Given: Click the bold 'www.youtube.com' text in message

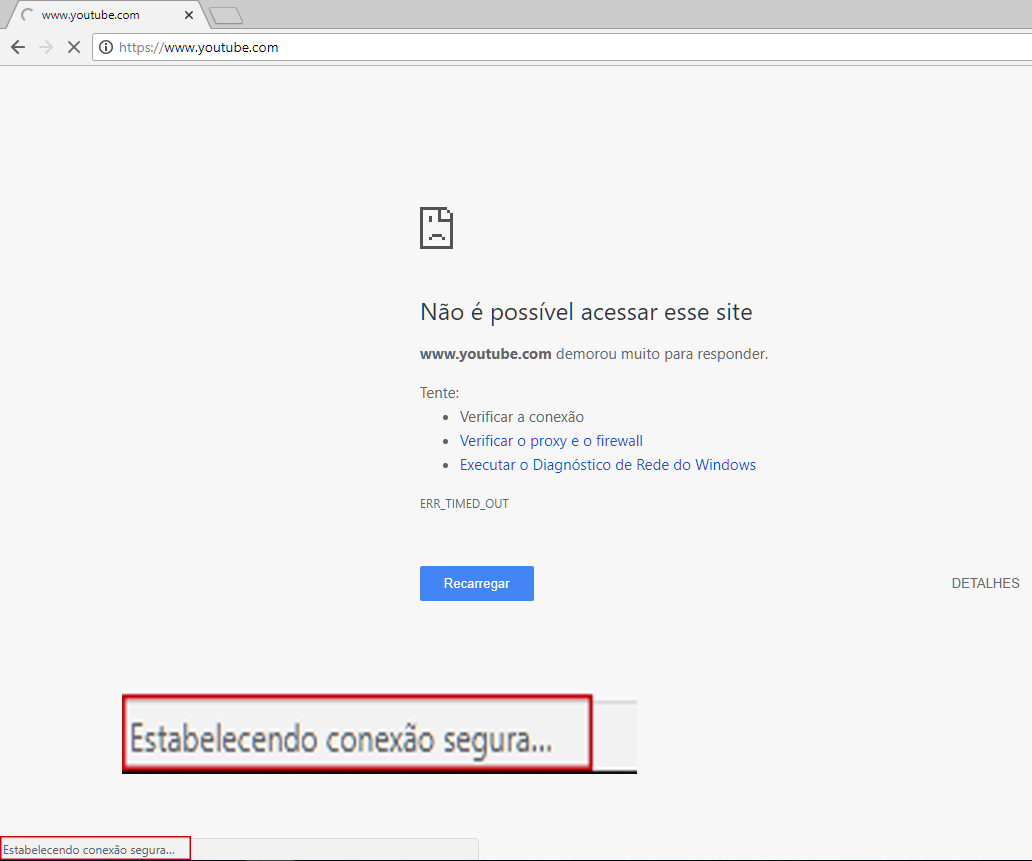Looking at the screenshot, I should click(x=486, y=354).
